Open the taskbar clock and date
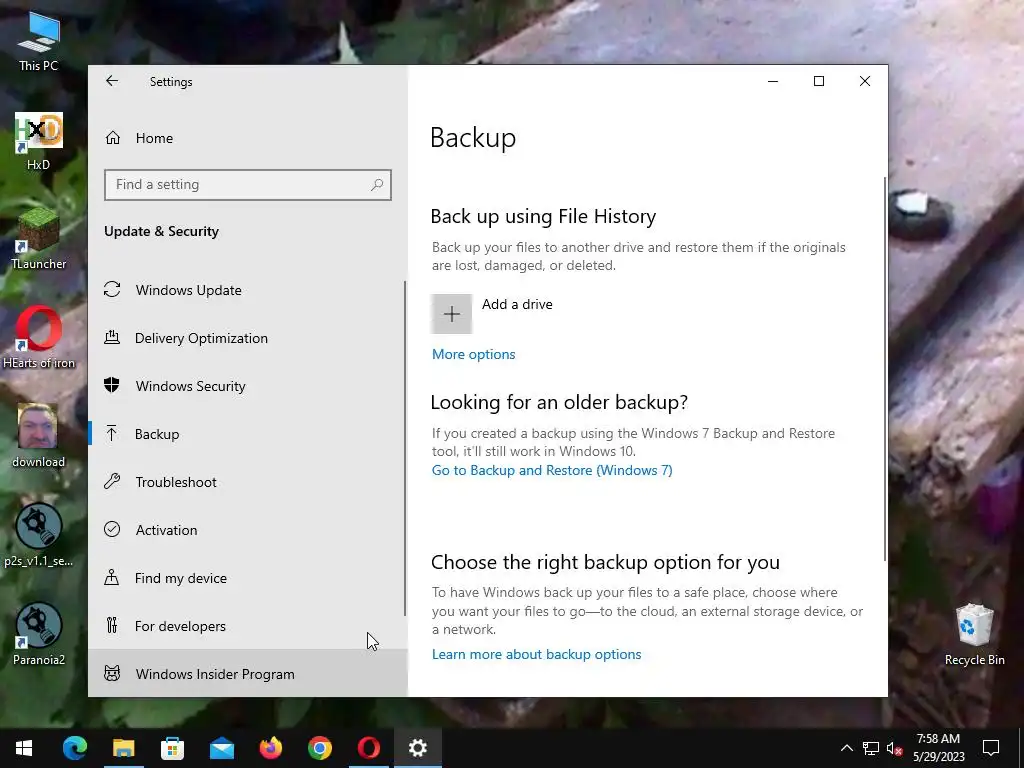1024x768 pixels. click(938, 748)
